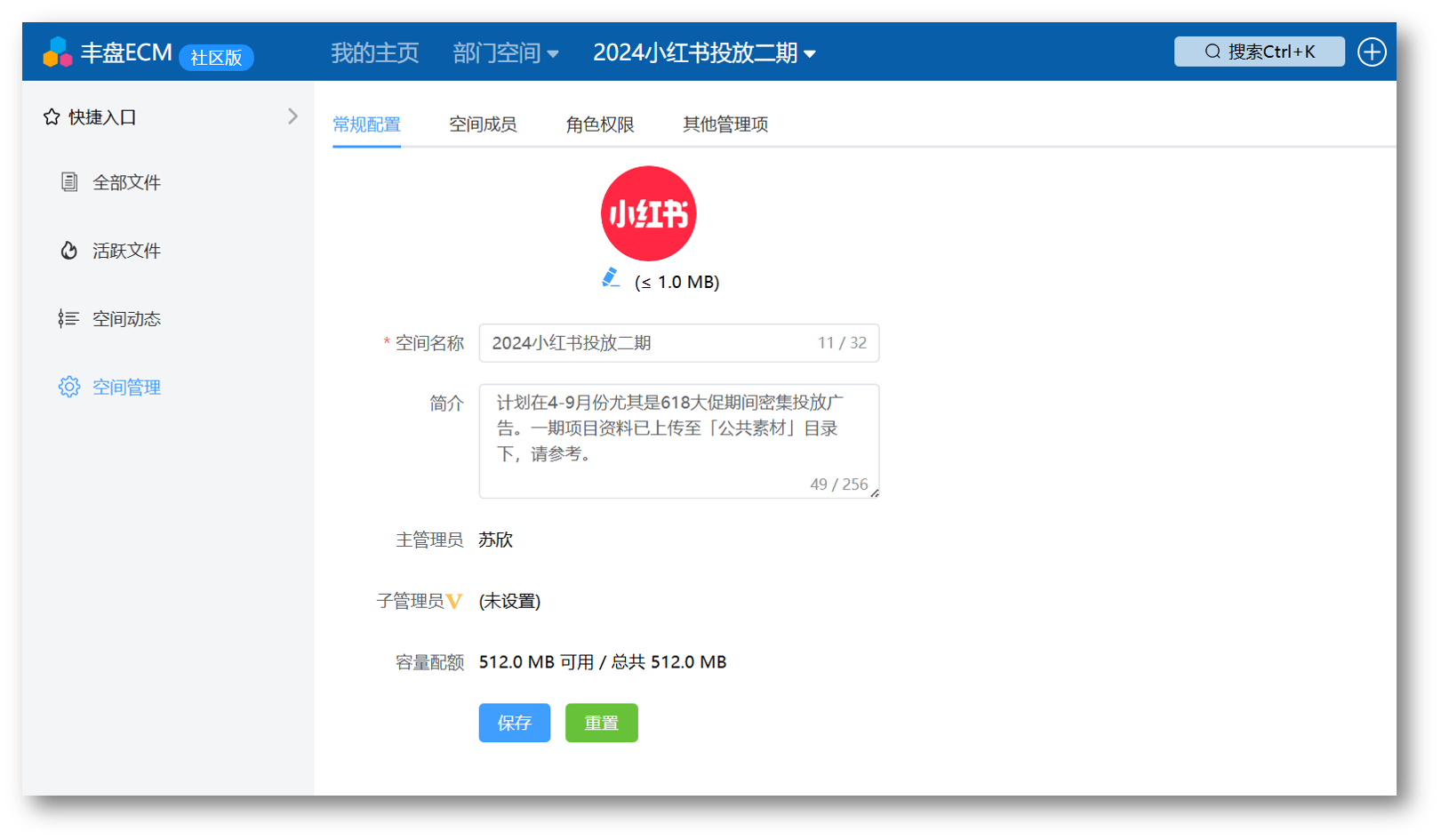1441x840 pixels.
Task: Click the 社区版 badge
Action: click(216, 58)
